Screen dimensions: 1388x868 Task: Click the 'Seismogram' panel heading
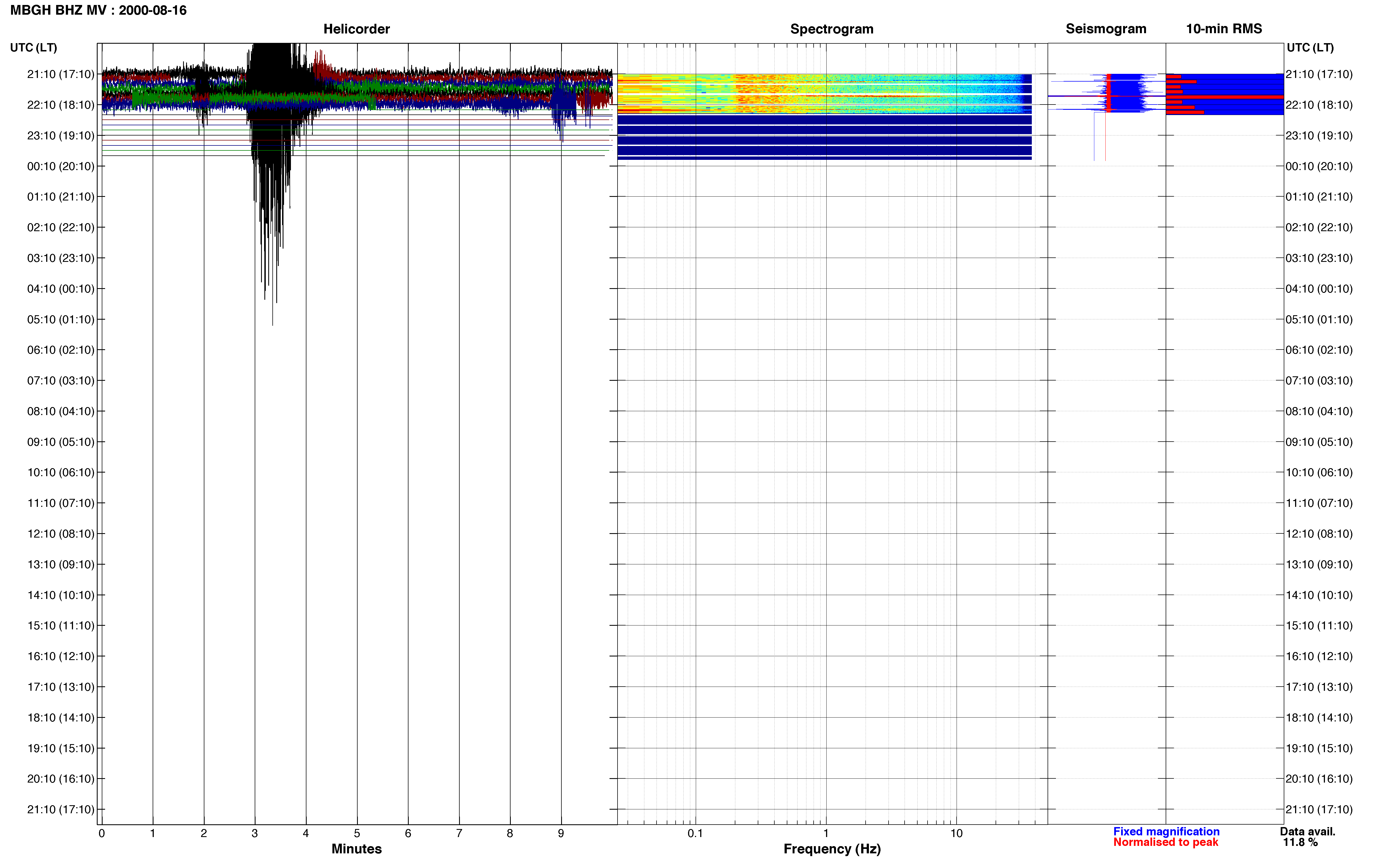[x=1106, y=29]
